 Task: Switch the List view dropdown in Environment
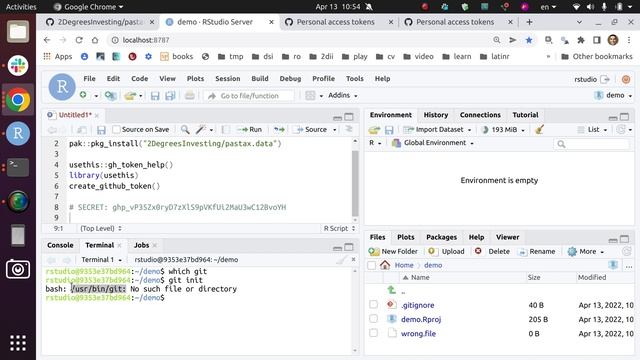(x=592, y=129)
